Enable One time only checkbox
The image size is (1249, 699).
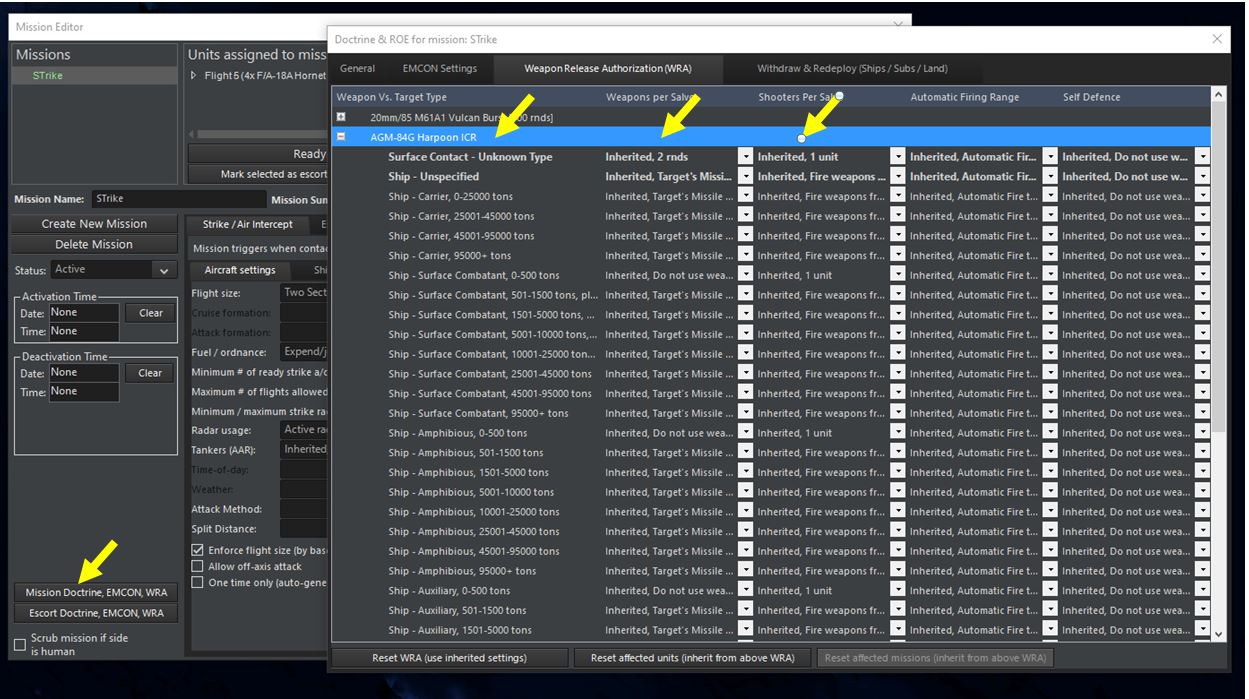coord(197,583)
